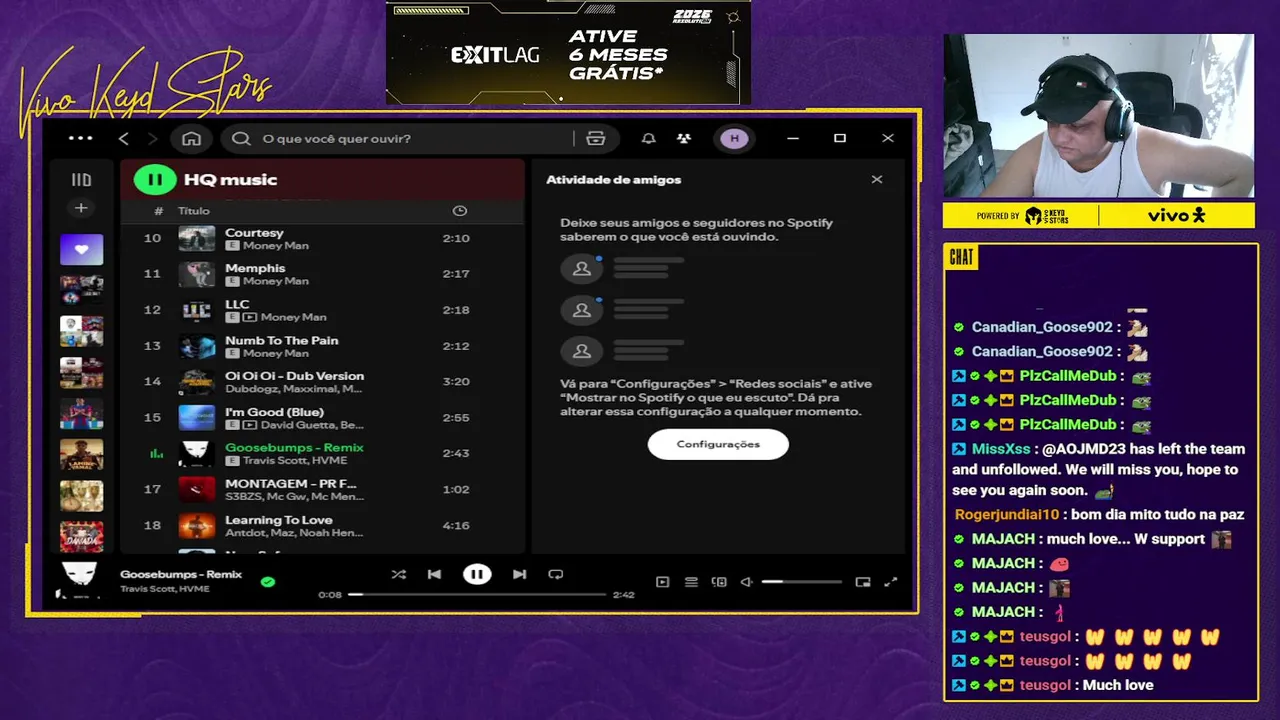Select the track 'MONTAGEM - PR F...'

[291, 483]
